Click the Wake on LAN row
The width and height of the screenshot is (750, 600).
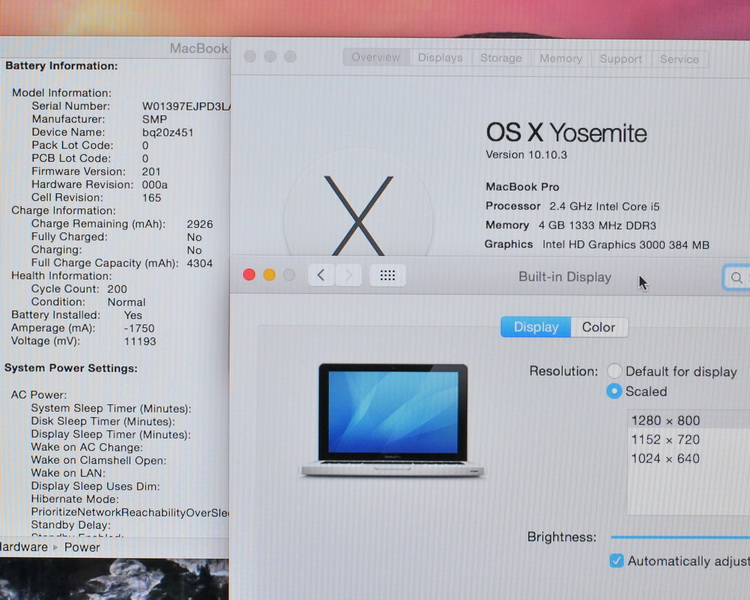pos(68,473)
